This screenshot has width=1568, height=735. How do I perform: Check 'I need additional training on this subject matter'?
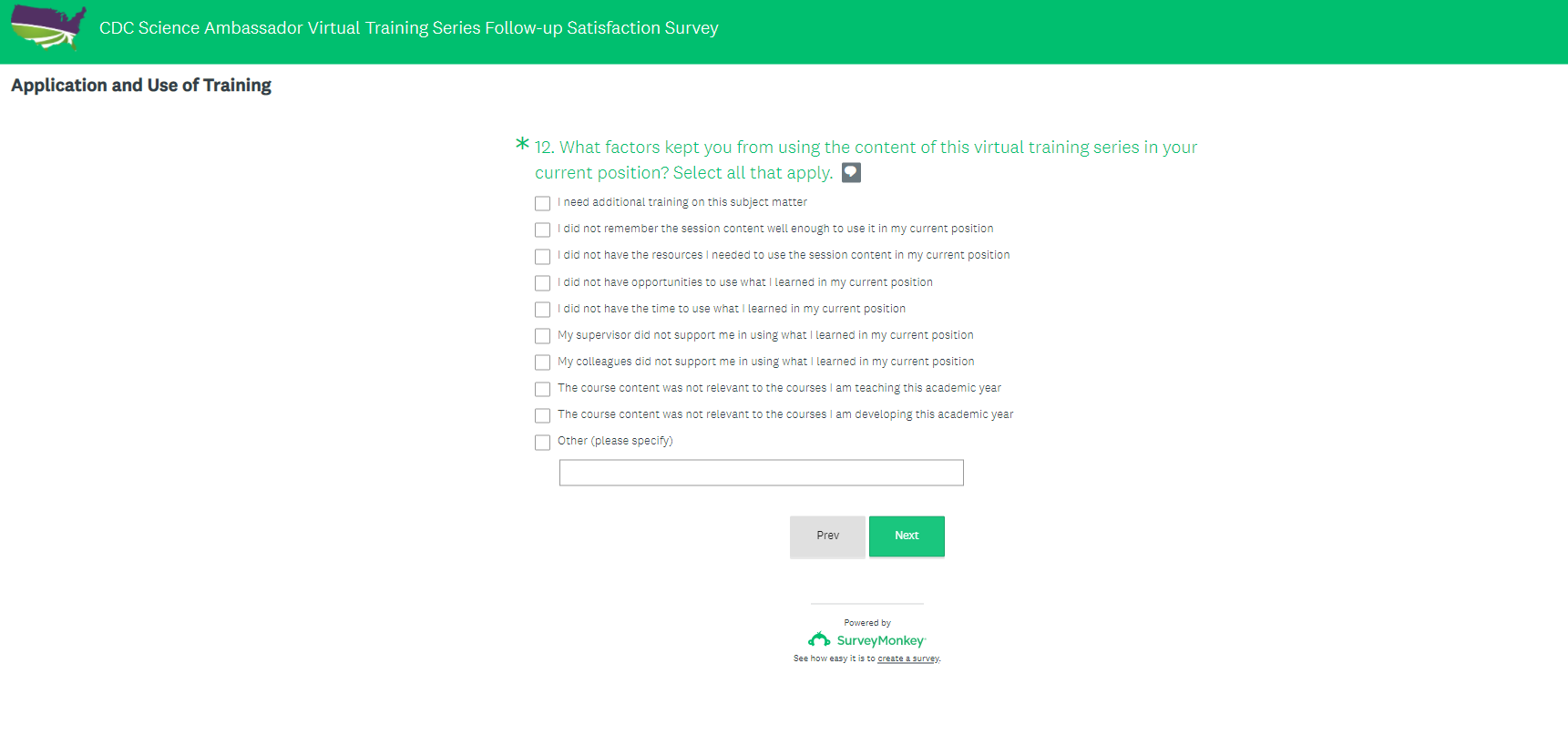click(543, 203)
